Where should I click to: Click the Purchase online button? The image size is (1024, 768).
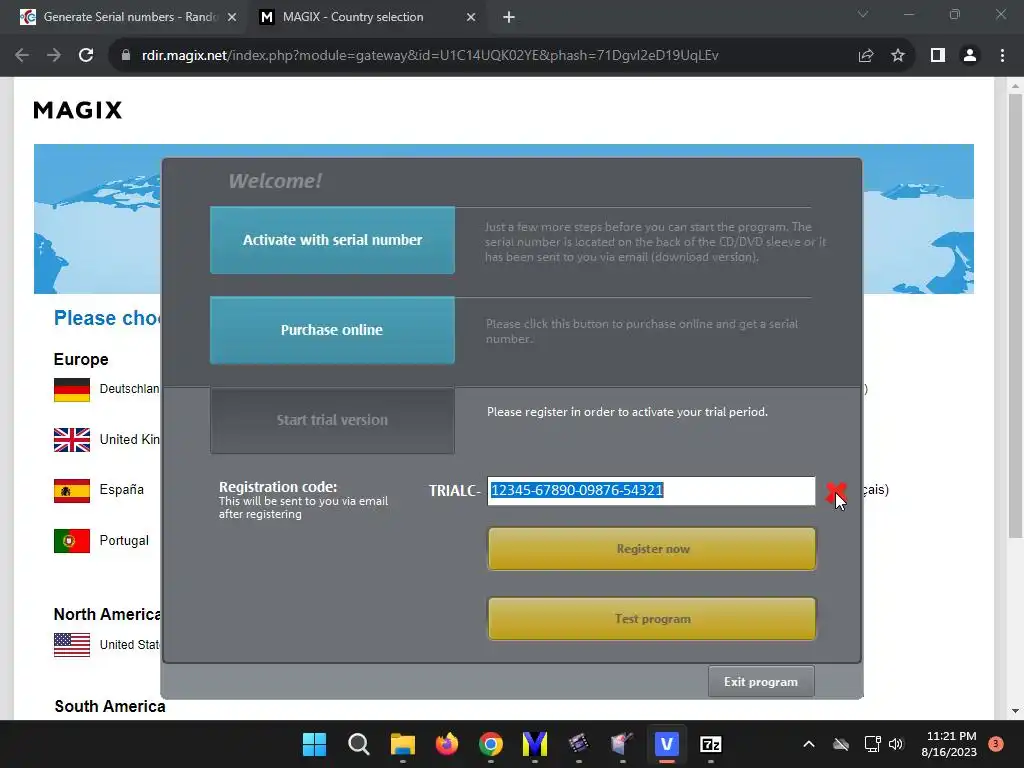(x=332, y=330)
